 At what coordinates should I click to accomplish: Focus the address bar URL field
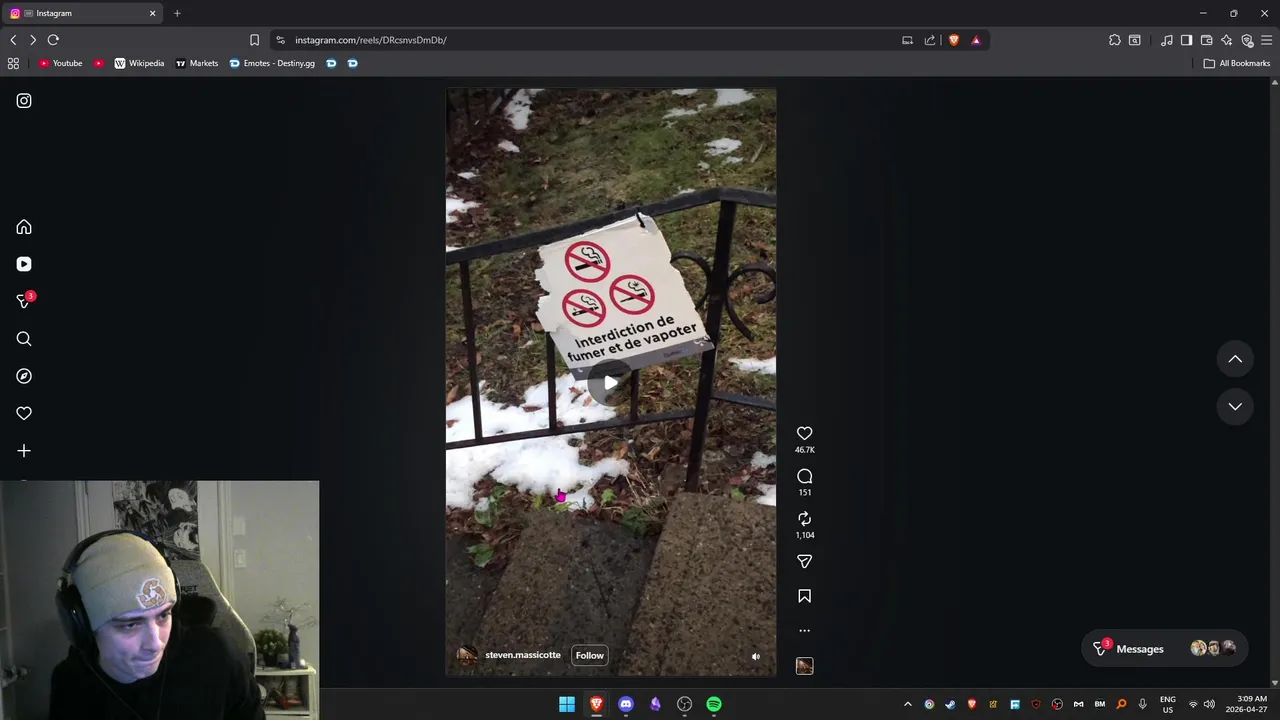tap(590, 40)
